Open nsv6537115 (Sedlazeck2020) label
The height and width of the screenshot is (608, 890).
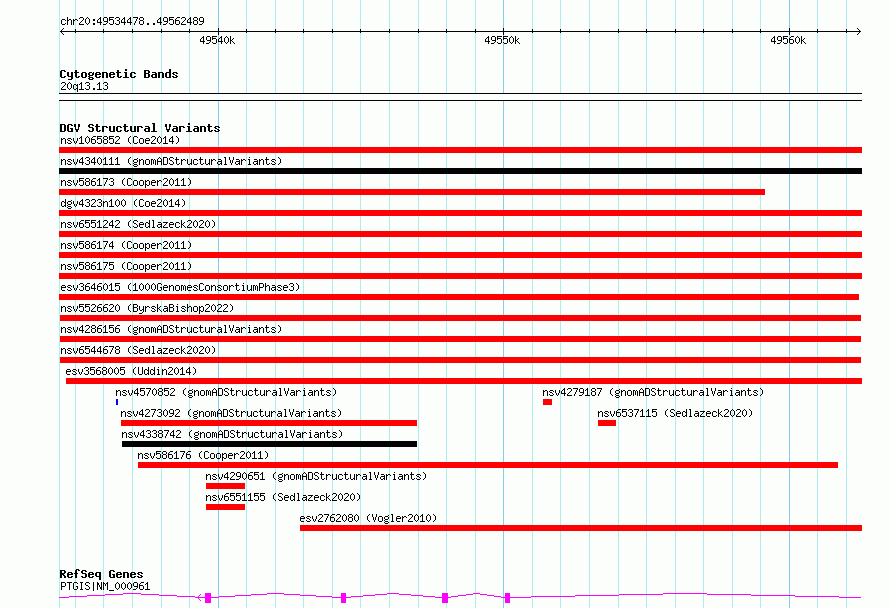tap(675, 413)
